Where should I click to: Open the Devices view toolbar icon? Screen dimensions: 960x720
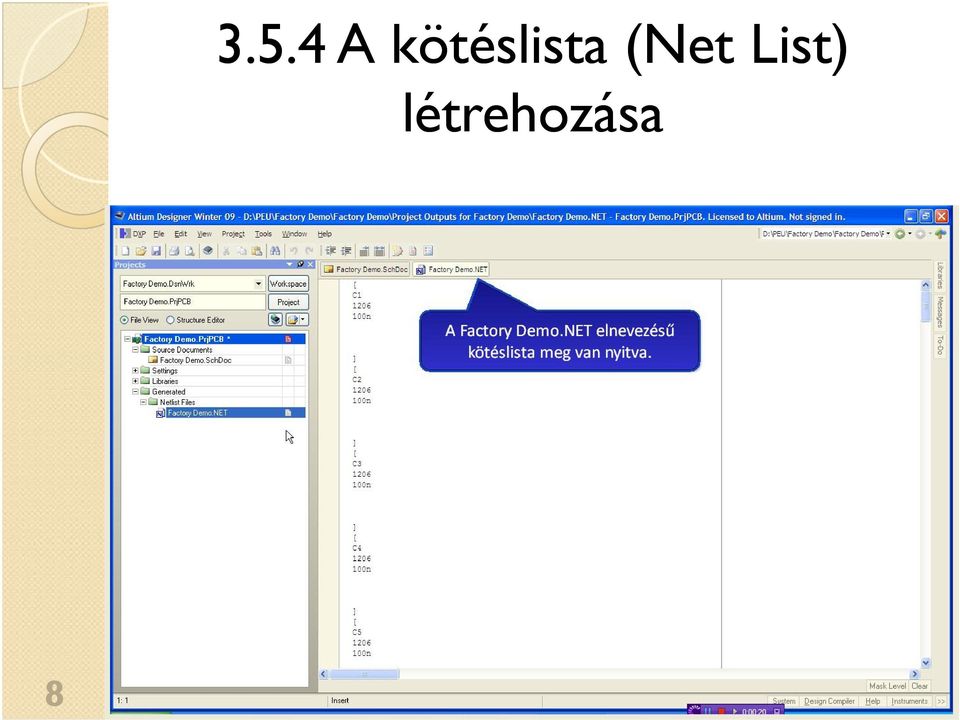point(208,251)
